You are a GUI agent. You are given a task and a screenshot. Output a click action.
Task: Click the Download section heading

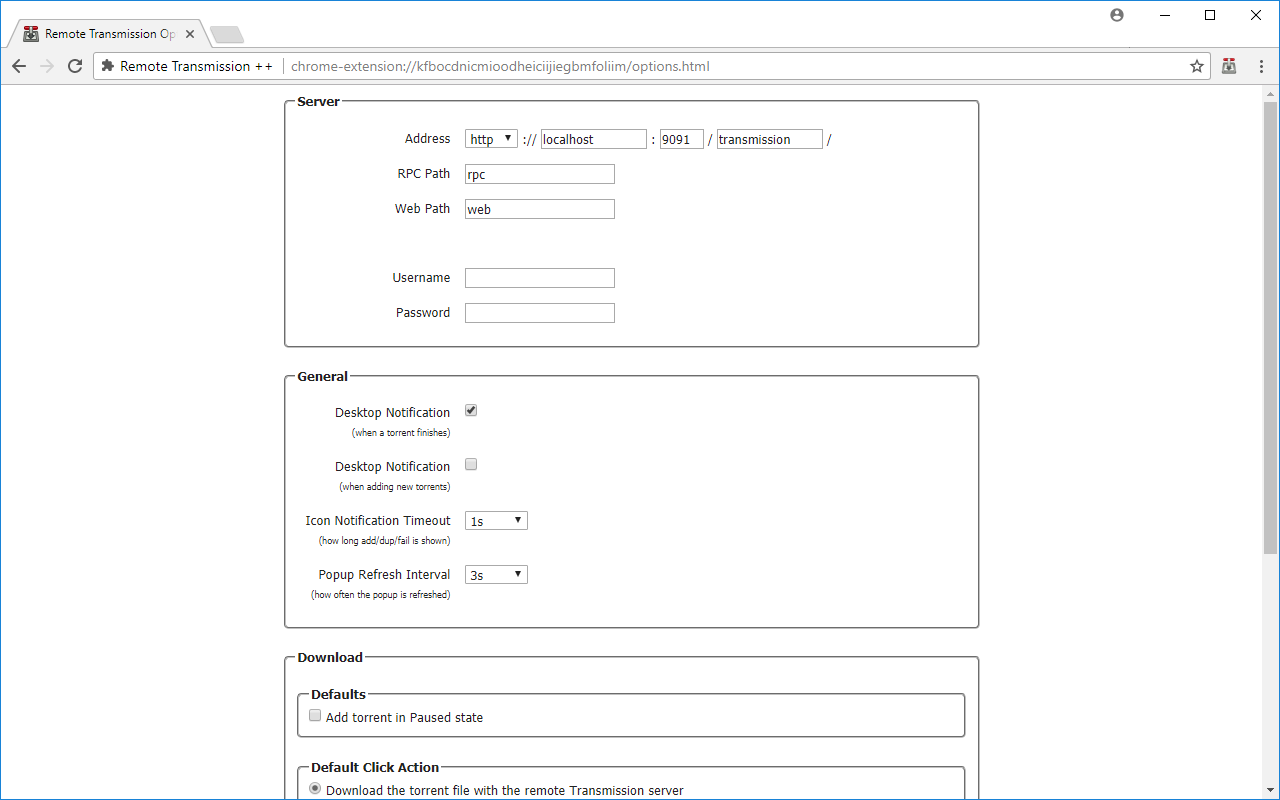pos(330,657)
